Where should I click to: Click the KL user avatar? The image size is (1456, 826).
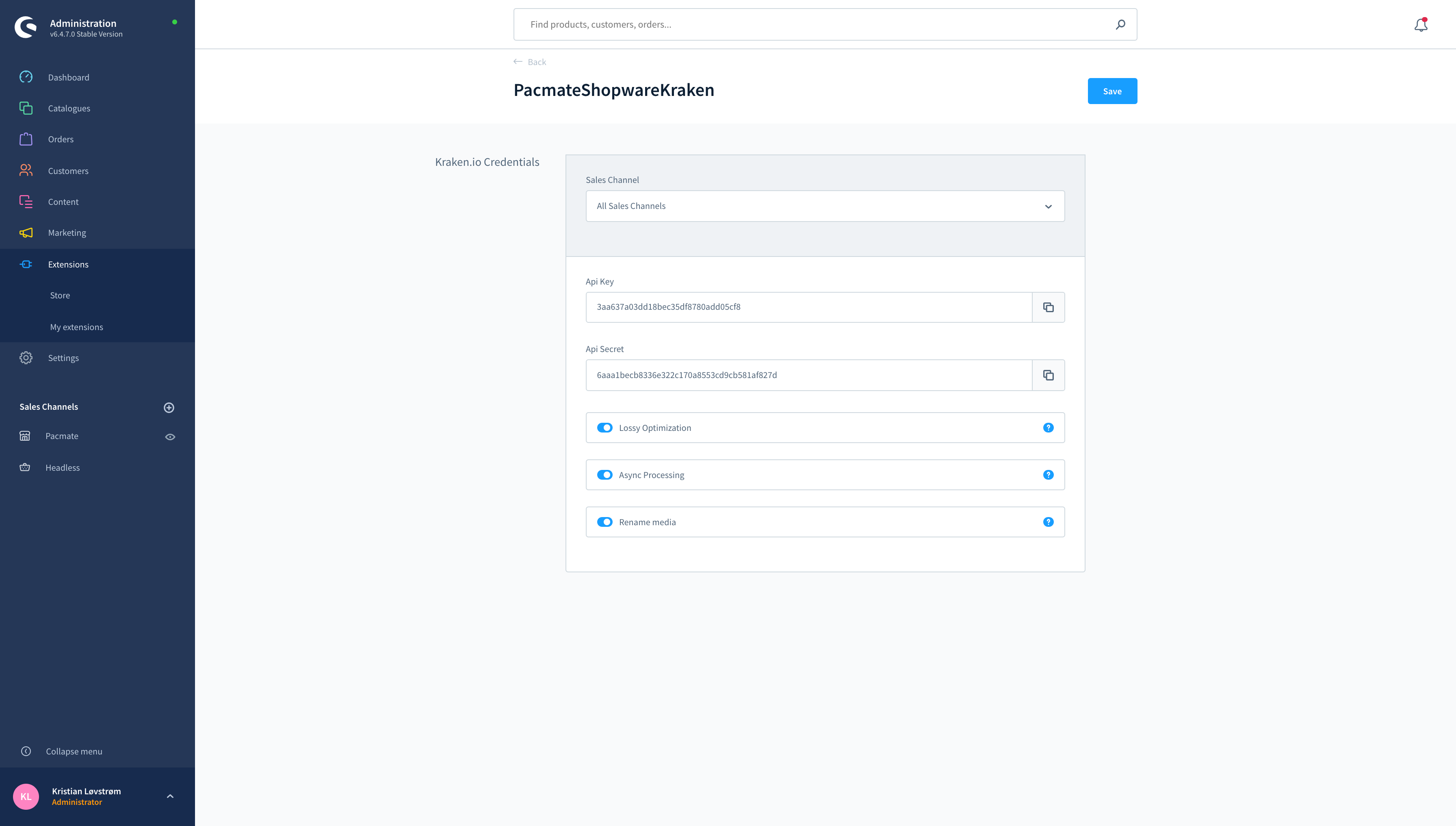[26, 796]
